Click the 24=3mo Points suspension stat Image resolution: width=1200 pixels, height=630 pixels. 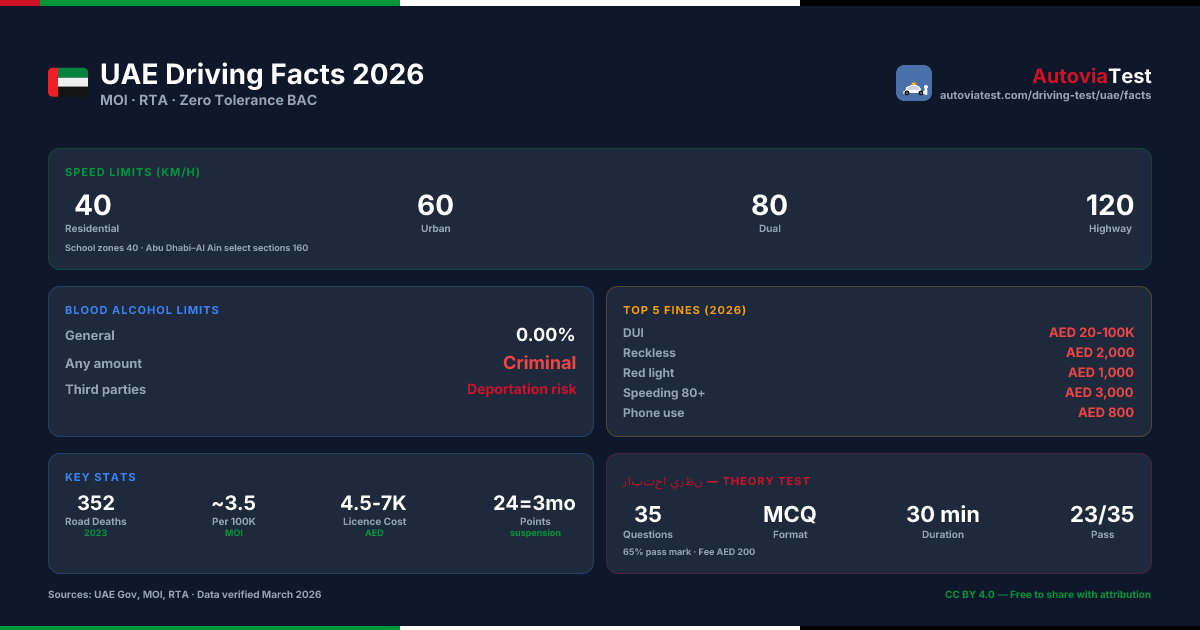(x=535, y=515)
